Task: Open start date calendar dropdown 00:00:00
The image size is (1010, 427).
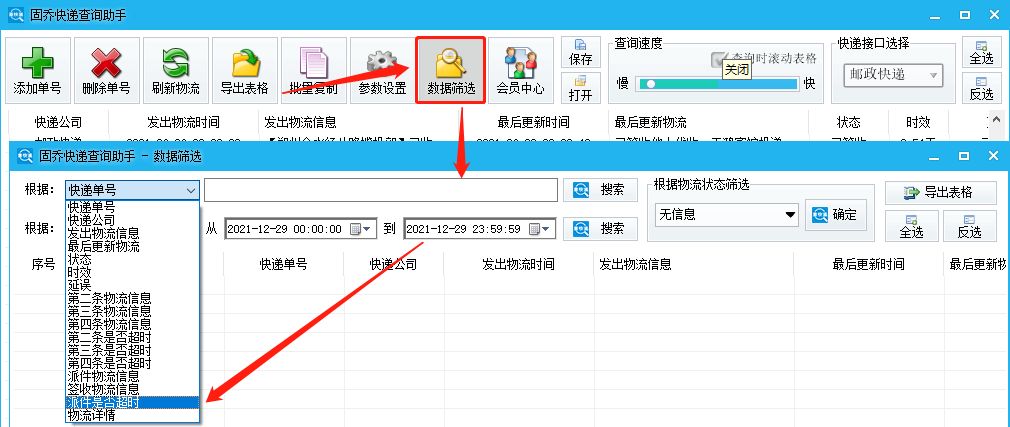Action: [x=361, y=229]
